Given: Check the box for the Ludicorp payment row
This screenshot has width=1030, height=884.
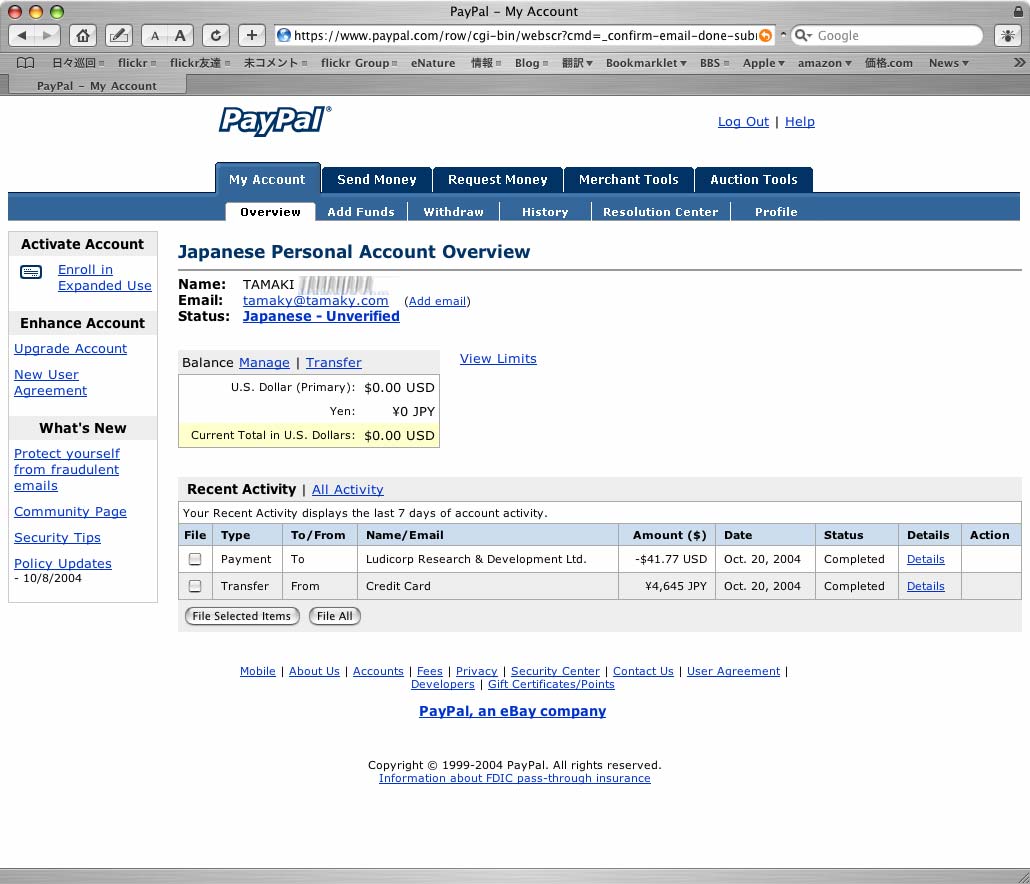Looking at the screenshot, I should (x=195, y=559).
